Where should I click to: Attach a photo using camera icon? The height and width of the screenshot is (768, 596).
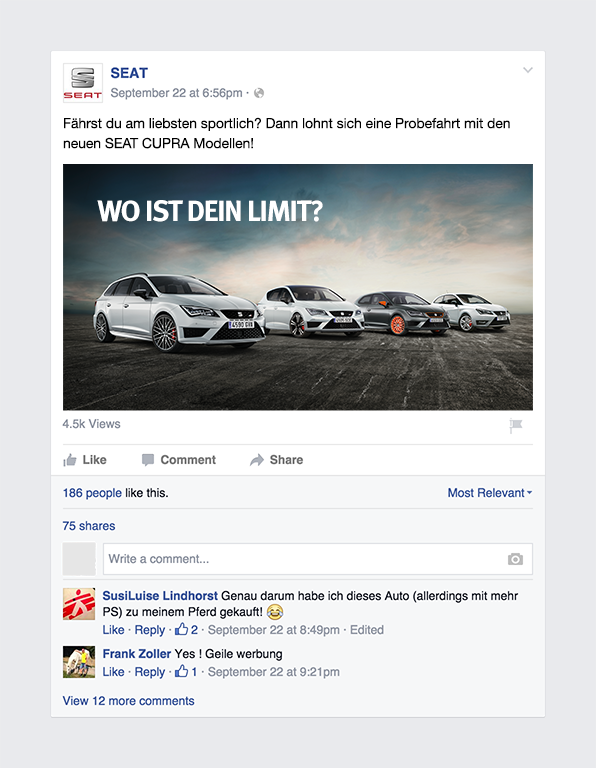point(515,559)
